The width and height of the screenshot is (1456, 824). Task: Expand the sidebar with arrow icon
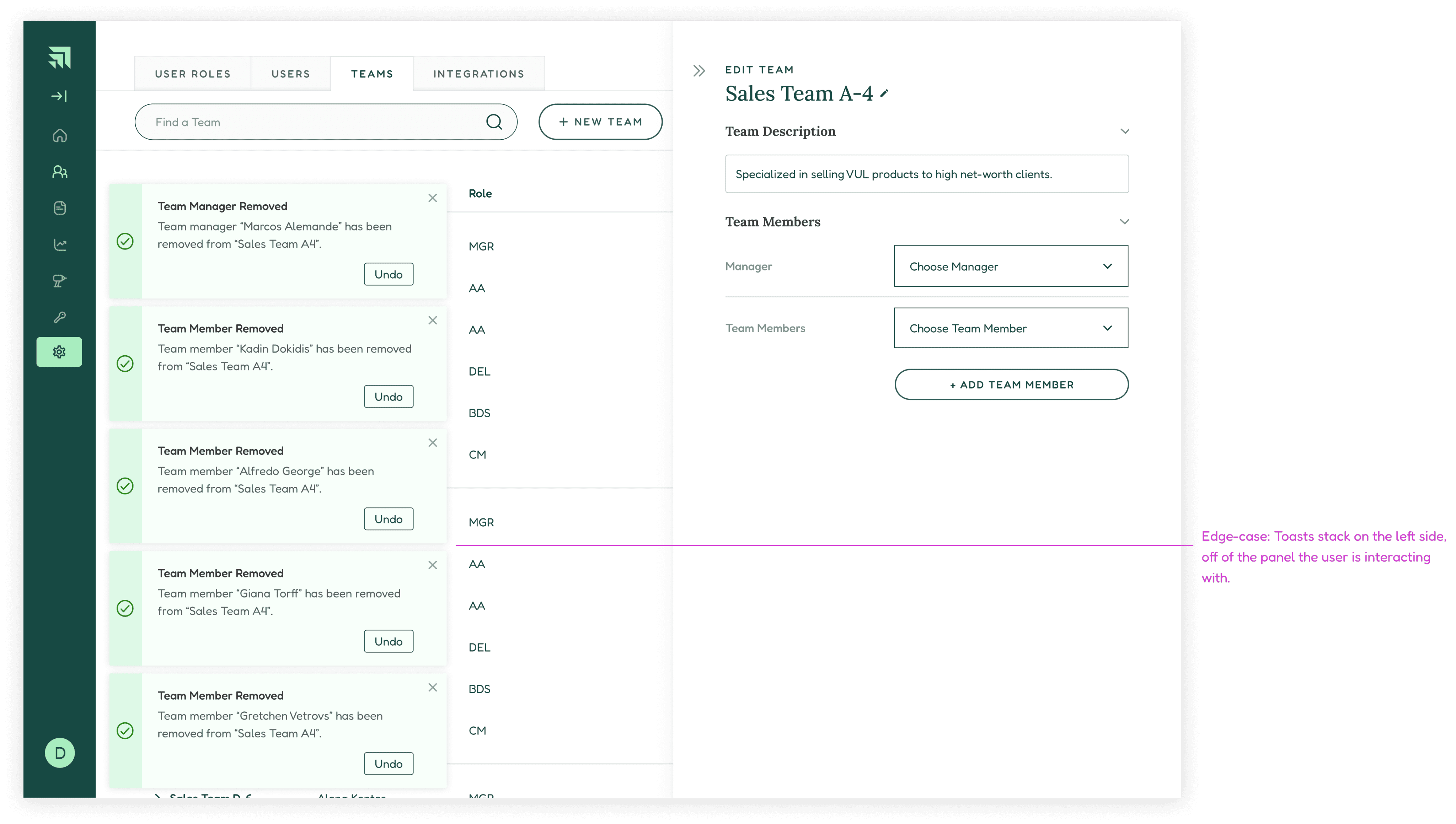coord(59,96)
